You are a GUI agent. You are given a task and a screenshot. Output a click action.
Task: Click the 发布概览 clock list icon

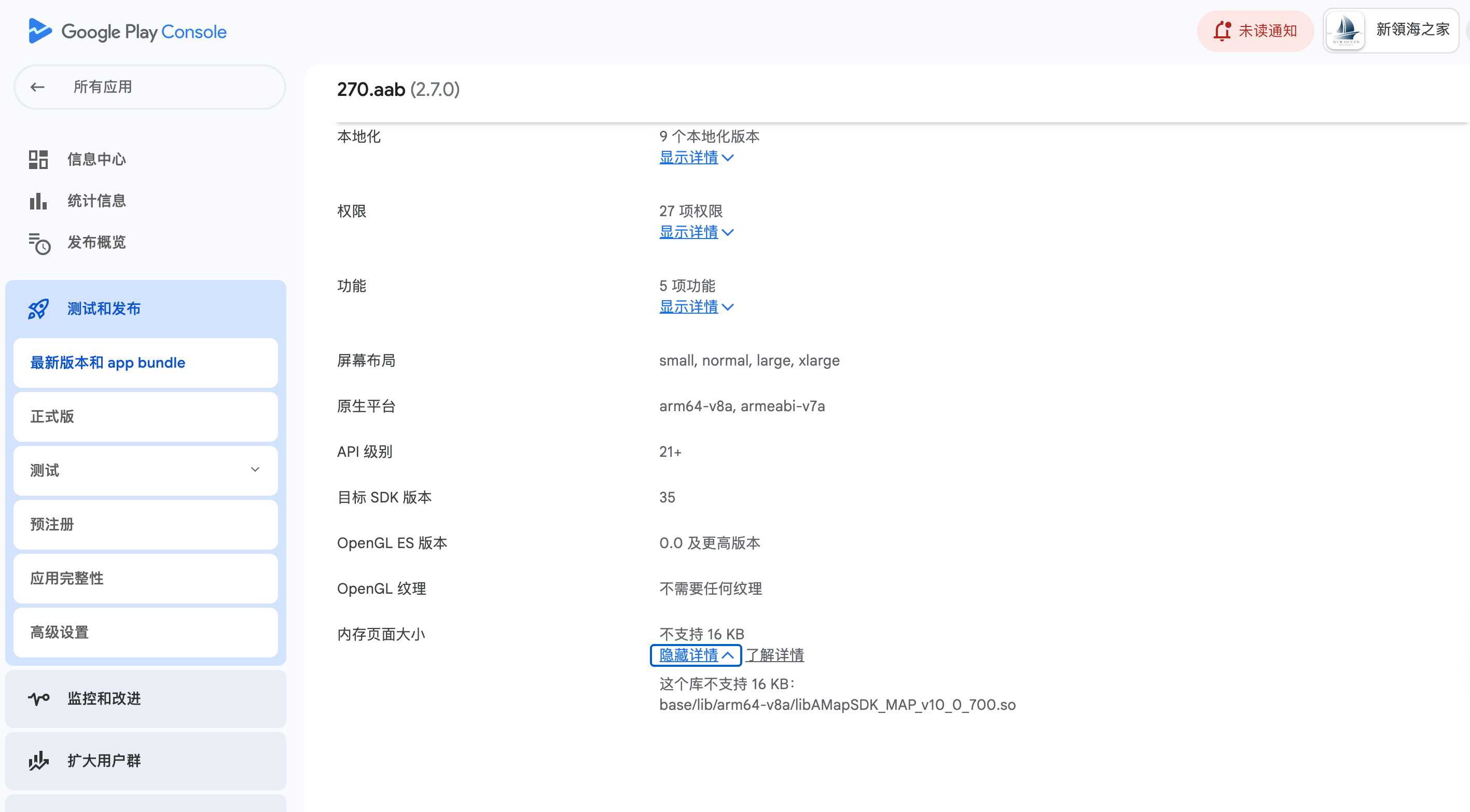(39, 243)
